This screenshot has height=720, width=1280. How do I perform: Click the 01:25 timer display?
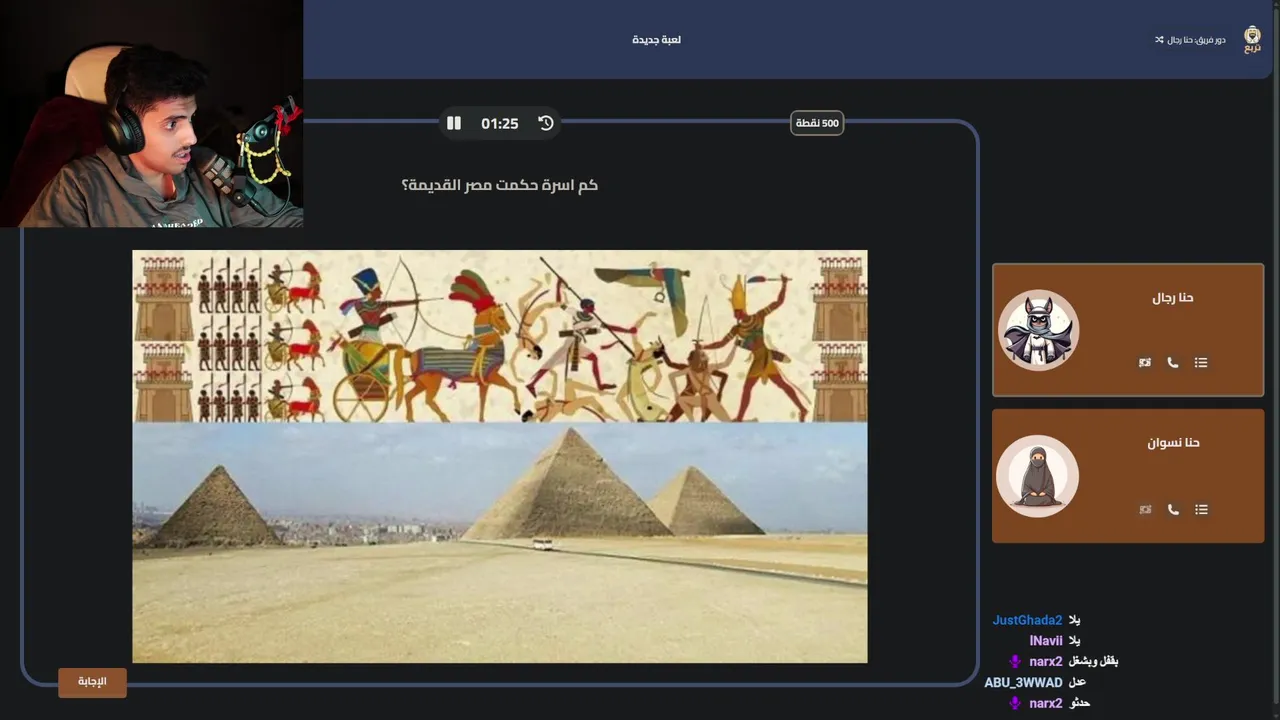500,123
